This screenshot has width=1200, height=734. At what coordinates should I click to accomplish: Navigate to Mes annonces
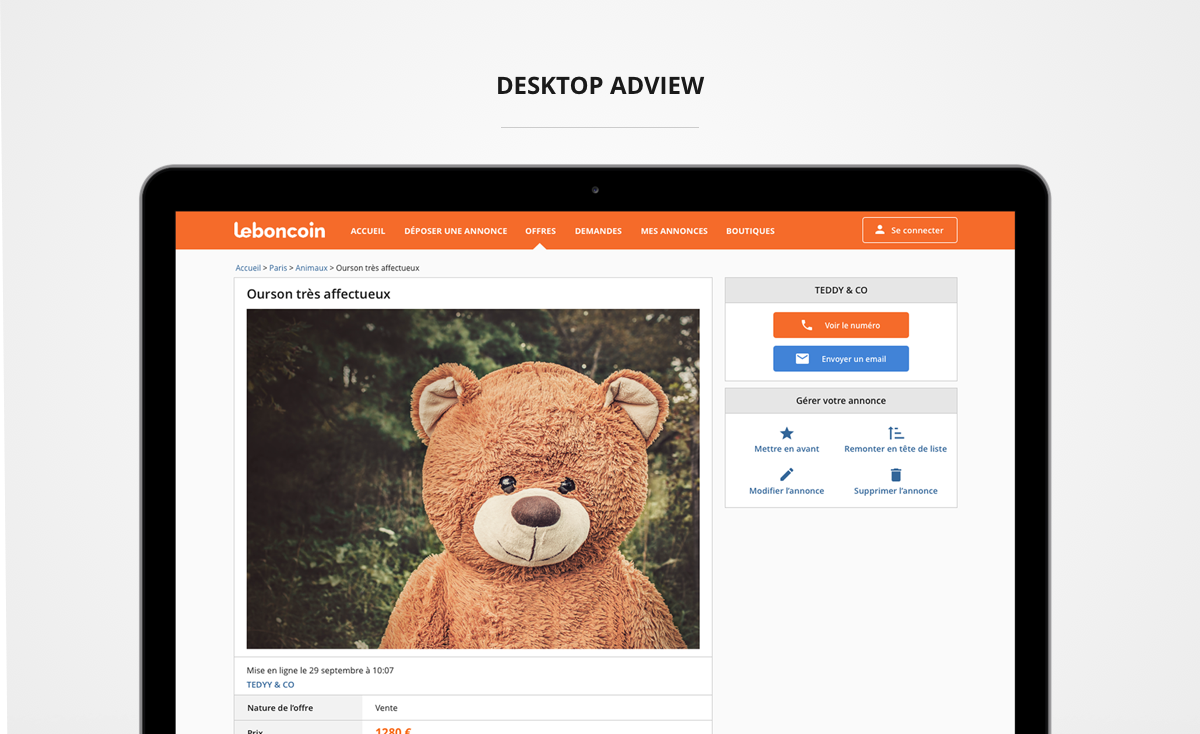click(674, 231)
